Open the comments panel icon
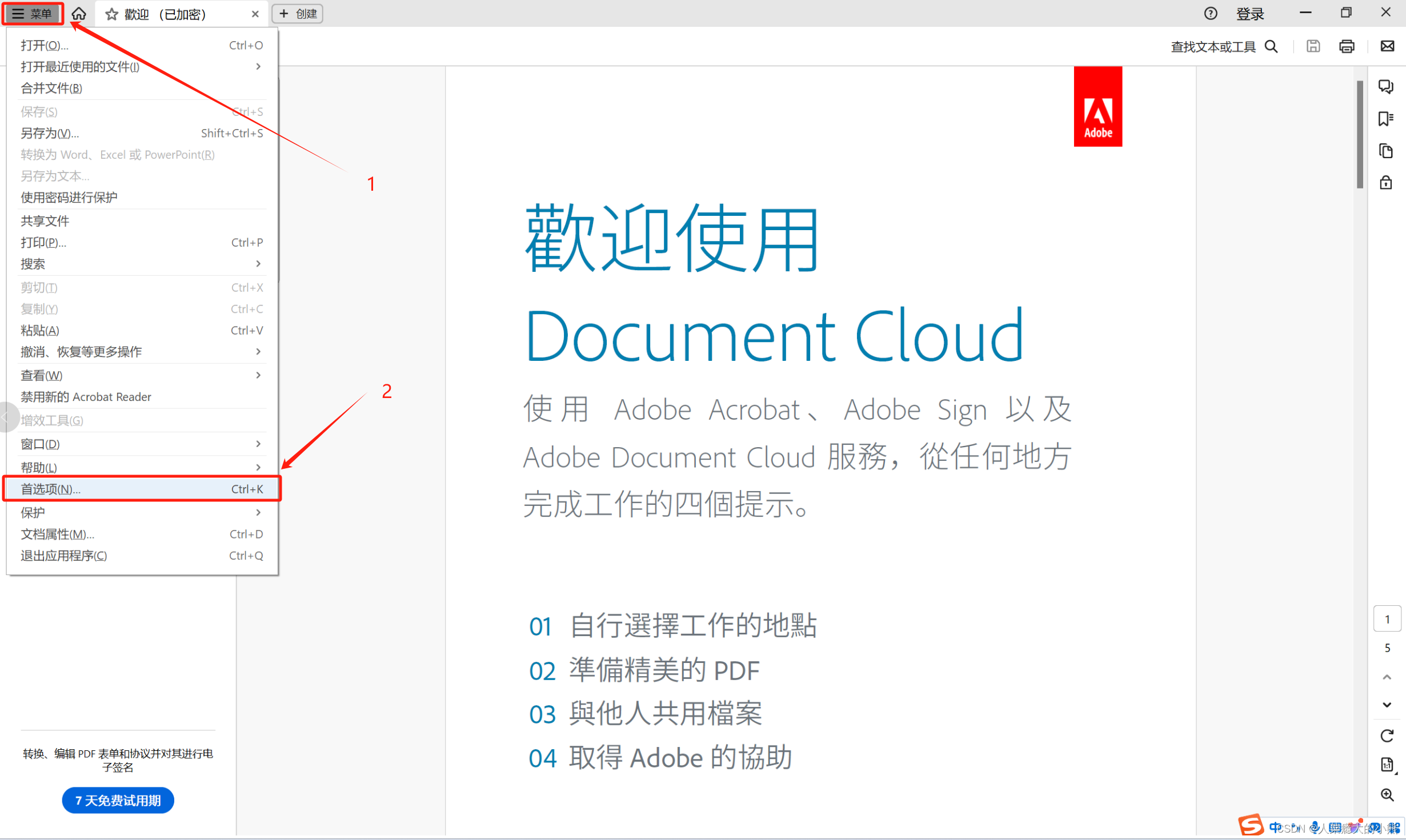Screen dimensions: 1406x840 coord(1386,87)
